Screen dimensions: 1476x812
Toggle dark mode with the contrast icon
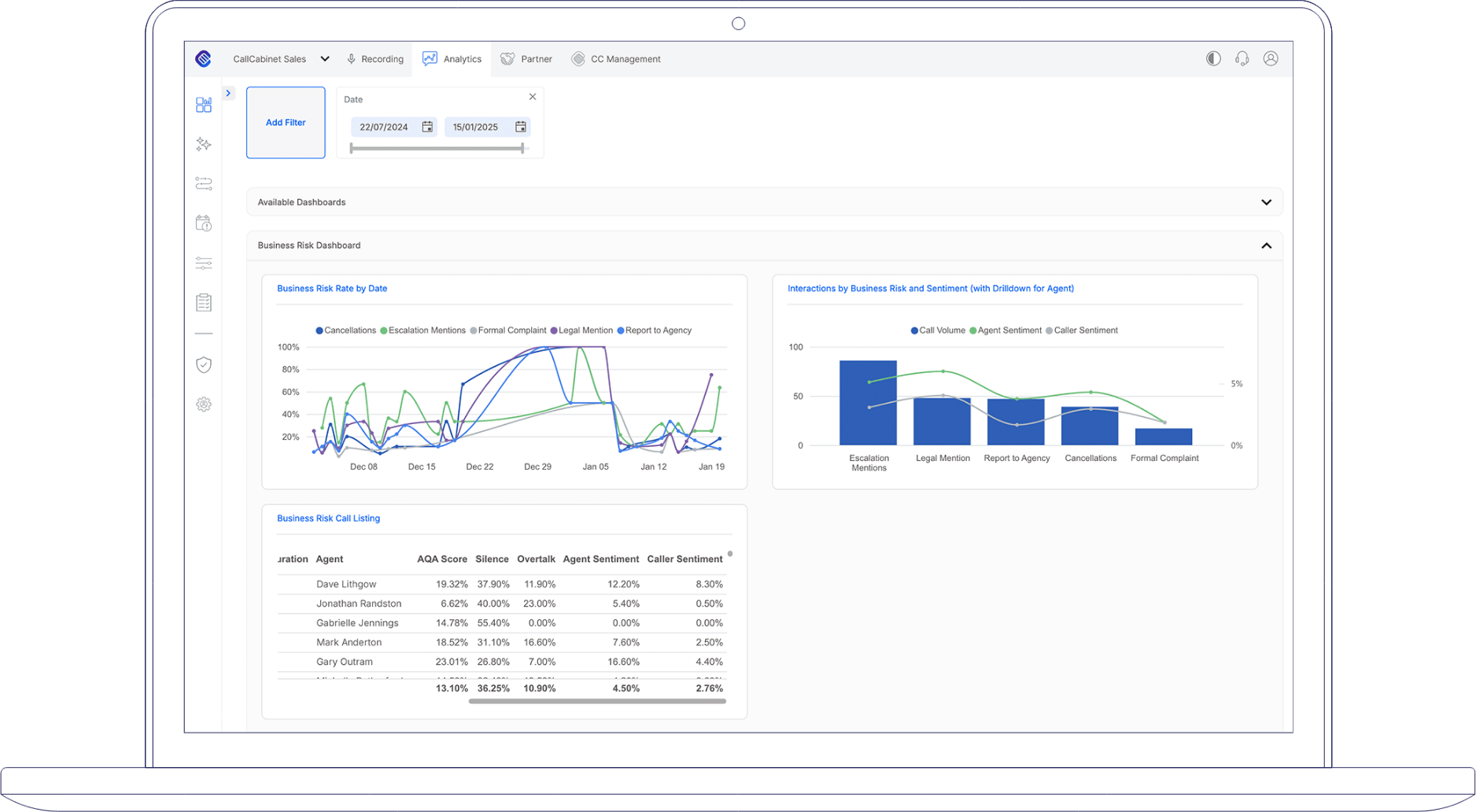click(1212, 58)
